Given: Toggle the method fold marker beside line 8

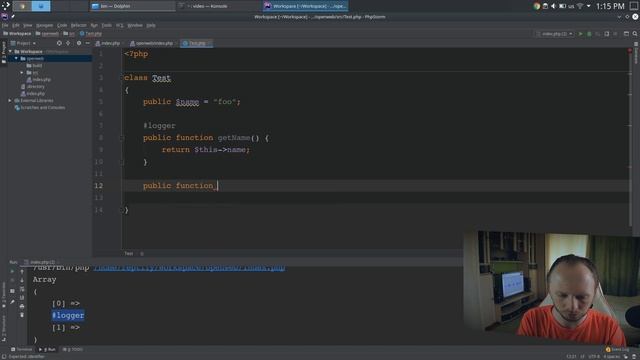Looking at the screenshot, I should click(122, 138).
